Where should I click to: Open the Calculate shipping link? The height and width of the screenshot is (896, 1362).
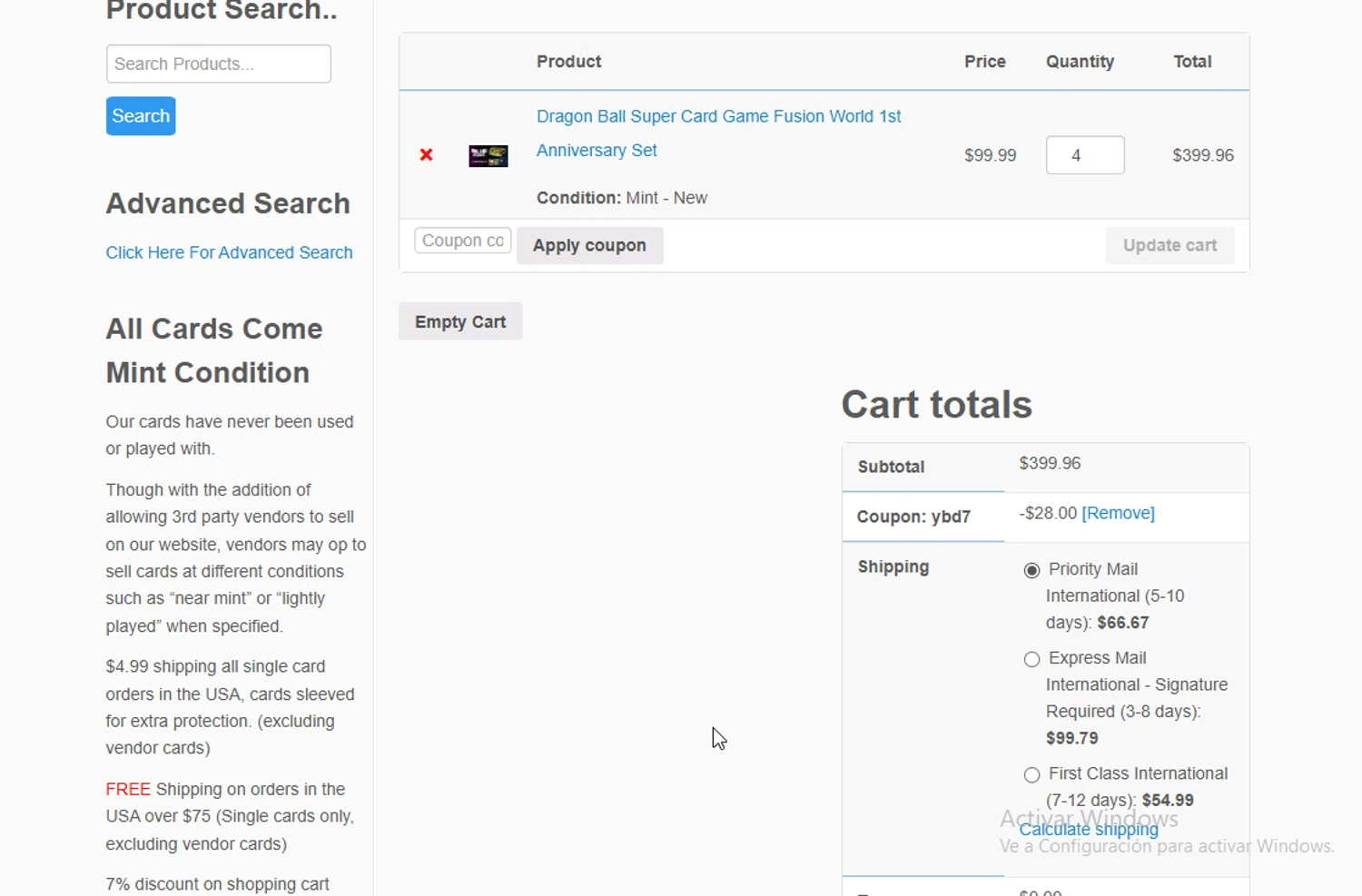coord(1089,830)
